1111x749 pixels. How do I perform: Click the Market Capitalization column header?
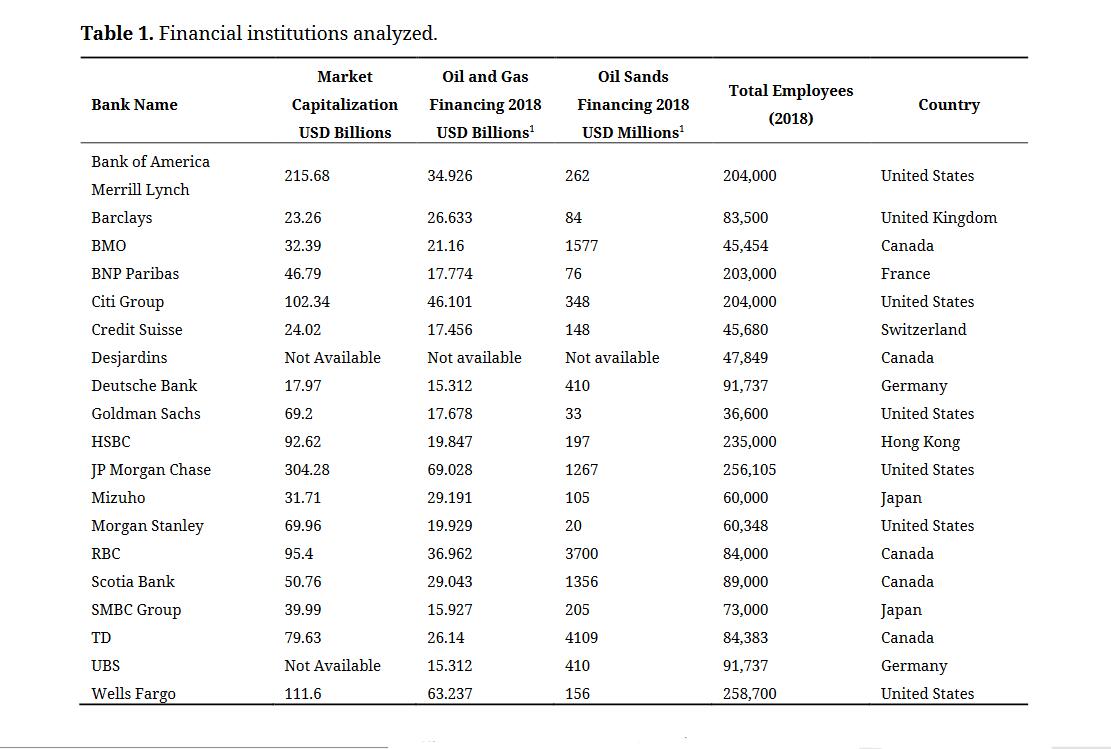click(344, 104)
